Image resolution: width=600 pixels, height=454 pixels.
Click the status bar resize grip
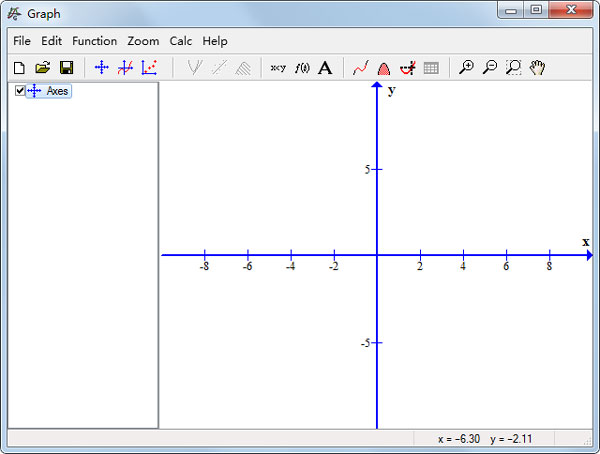tap(587, 441)
